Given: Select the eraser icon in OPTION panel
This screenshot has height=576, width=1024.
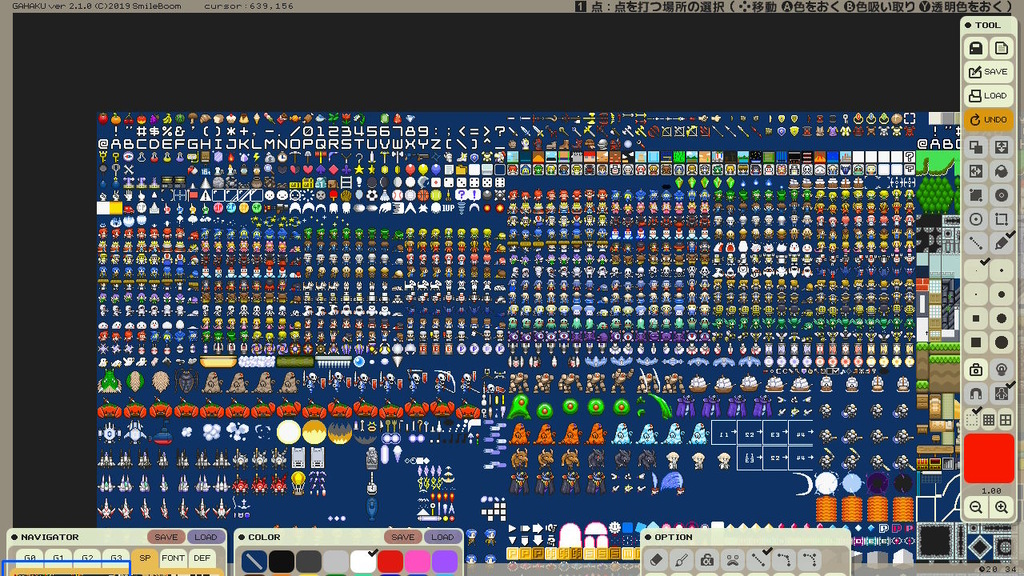Looking at the screenshot, I should 657,560.
